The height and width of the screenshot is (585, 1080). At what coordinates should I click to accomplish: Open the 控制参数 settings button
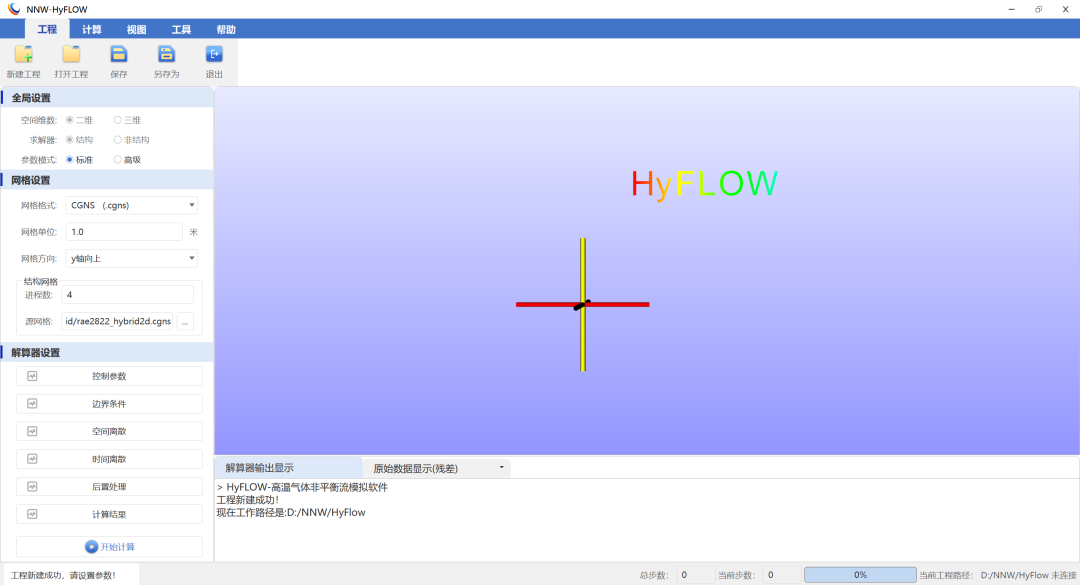[x=110, y=376]
